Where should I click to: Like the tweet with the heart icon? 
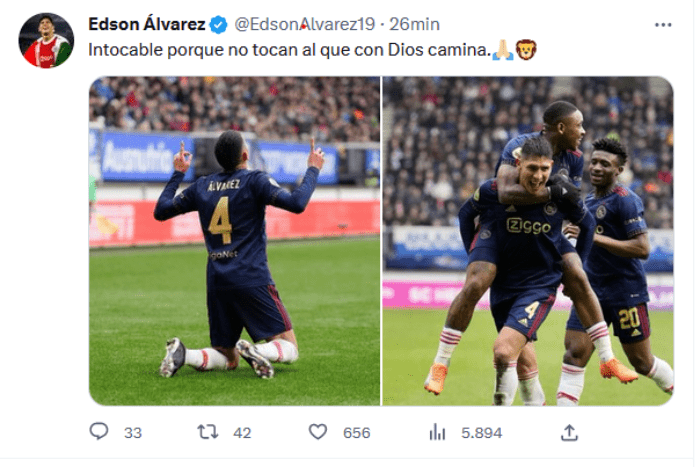(x=318, y=432)
